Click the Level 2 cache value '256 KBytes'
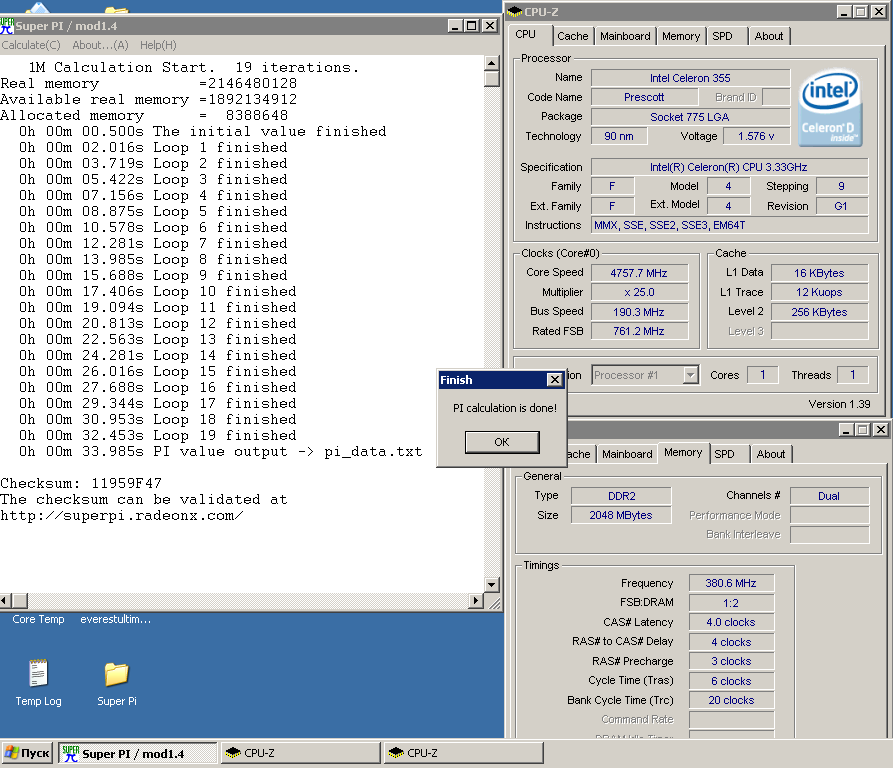The width and height of the screenshot is (893, 768). [819, 312]
